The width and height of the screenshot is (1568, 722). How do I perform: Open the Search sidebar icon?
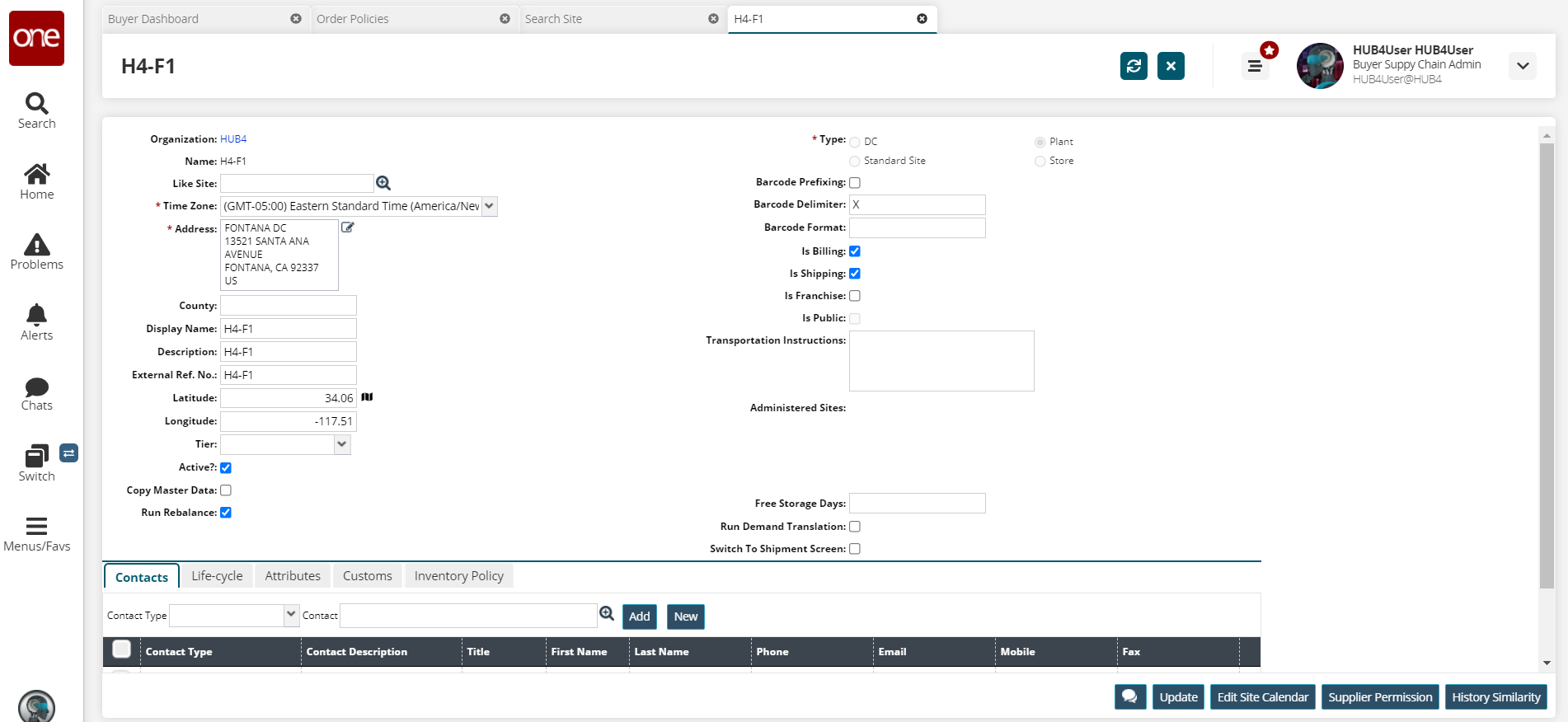click(x=36, y=103)
